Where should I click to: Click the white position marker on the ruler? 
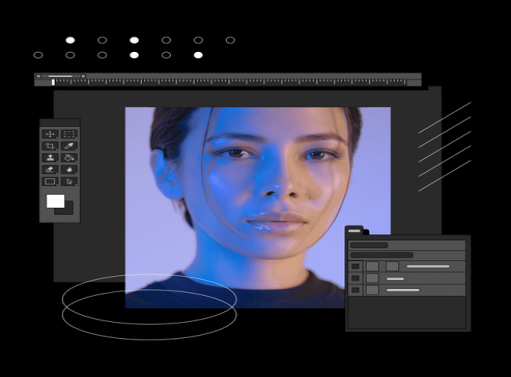point(53,82)
